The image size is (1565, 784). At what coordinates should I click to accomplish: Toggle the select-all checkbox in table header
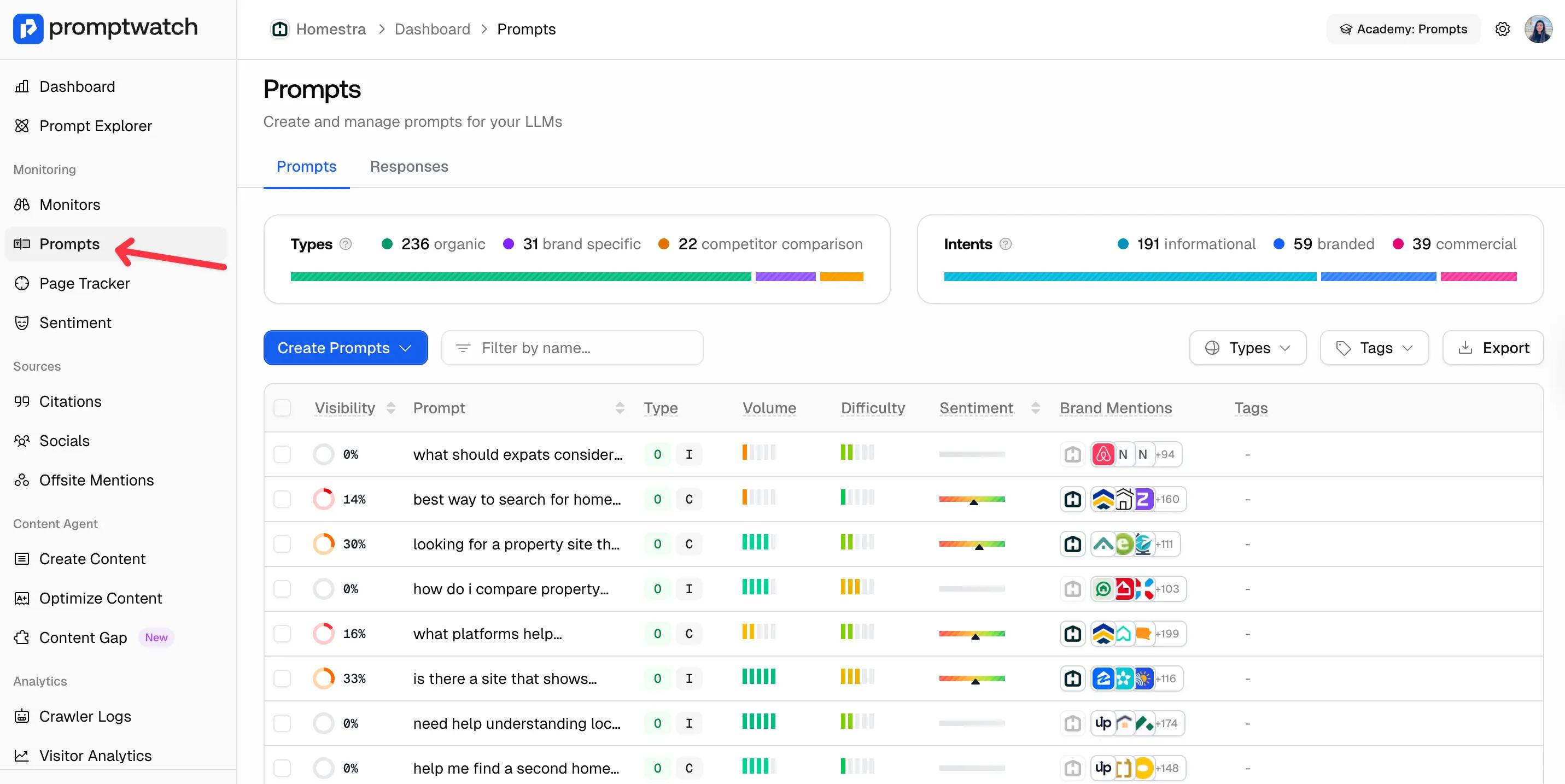[282, 408]
